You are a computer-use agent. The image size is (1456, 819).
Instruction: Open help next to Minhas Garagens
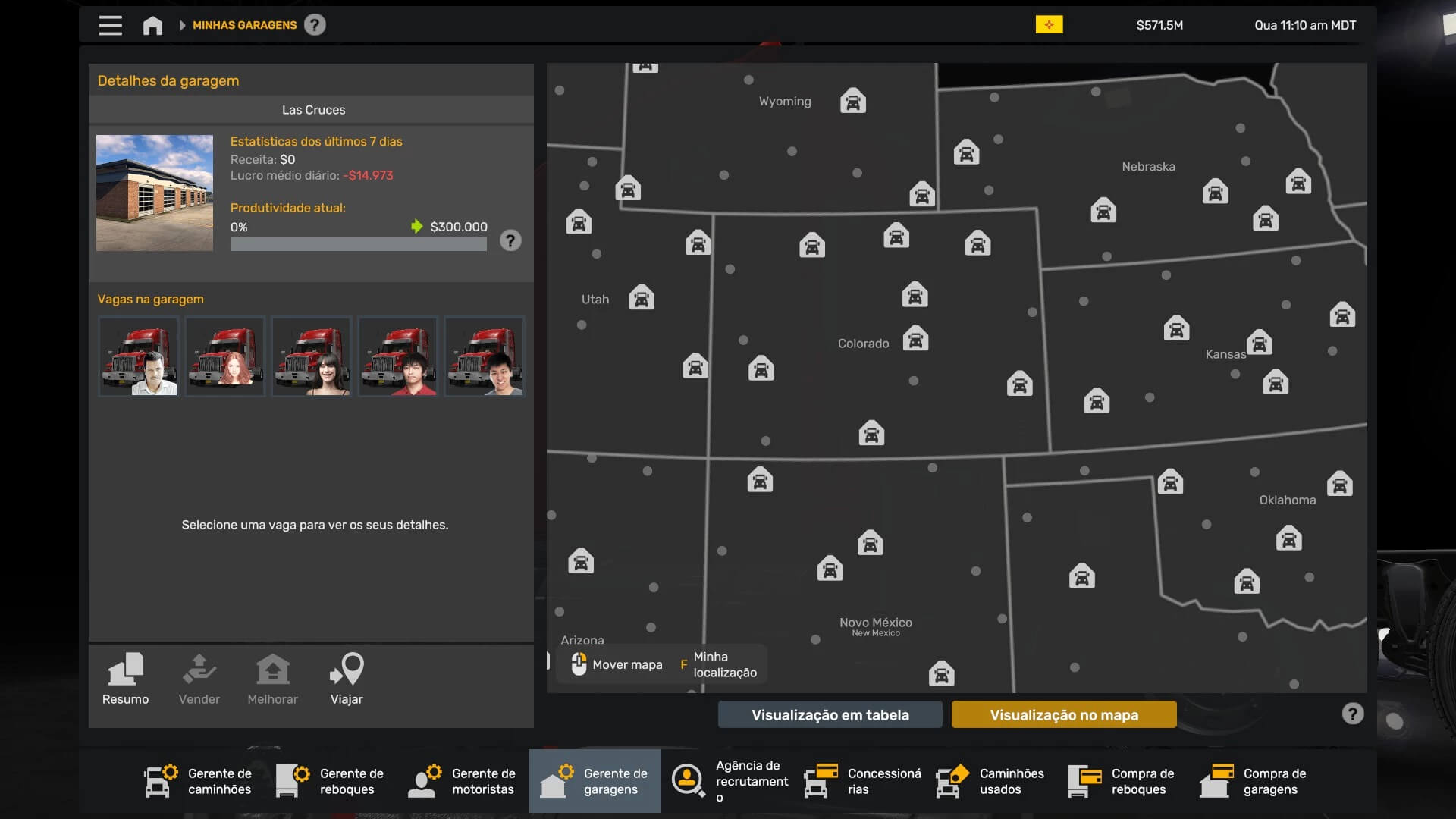coord(315,25)
